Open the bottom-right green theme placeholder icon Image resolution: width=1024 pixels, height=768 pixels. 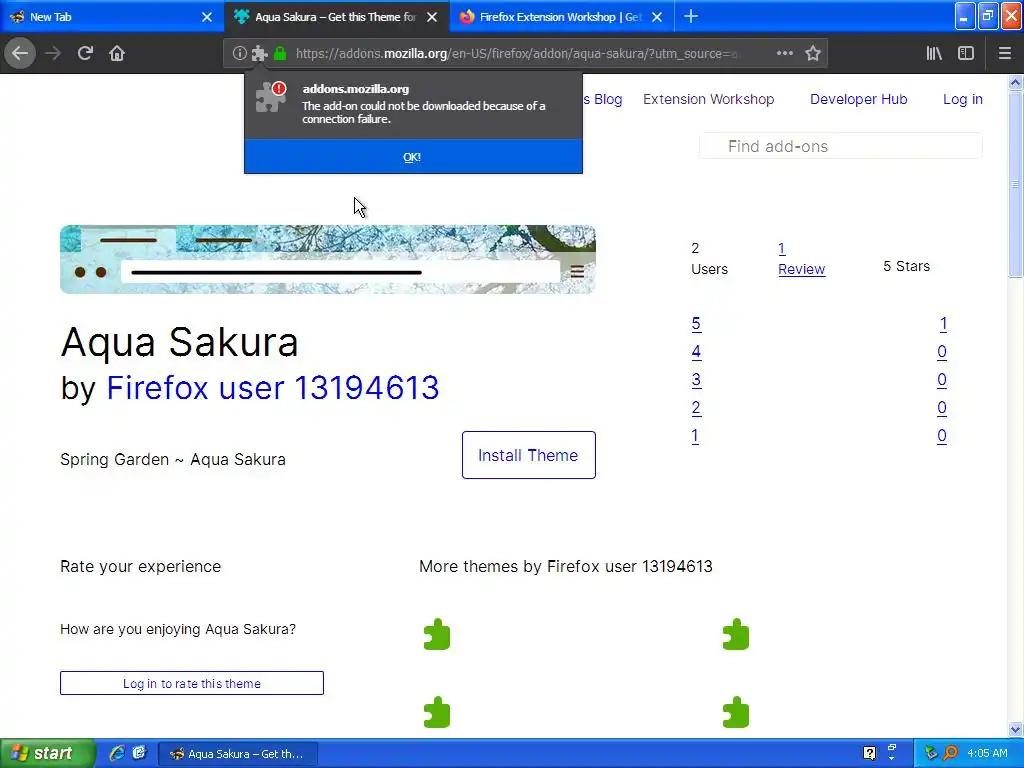pos(736,712)
